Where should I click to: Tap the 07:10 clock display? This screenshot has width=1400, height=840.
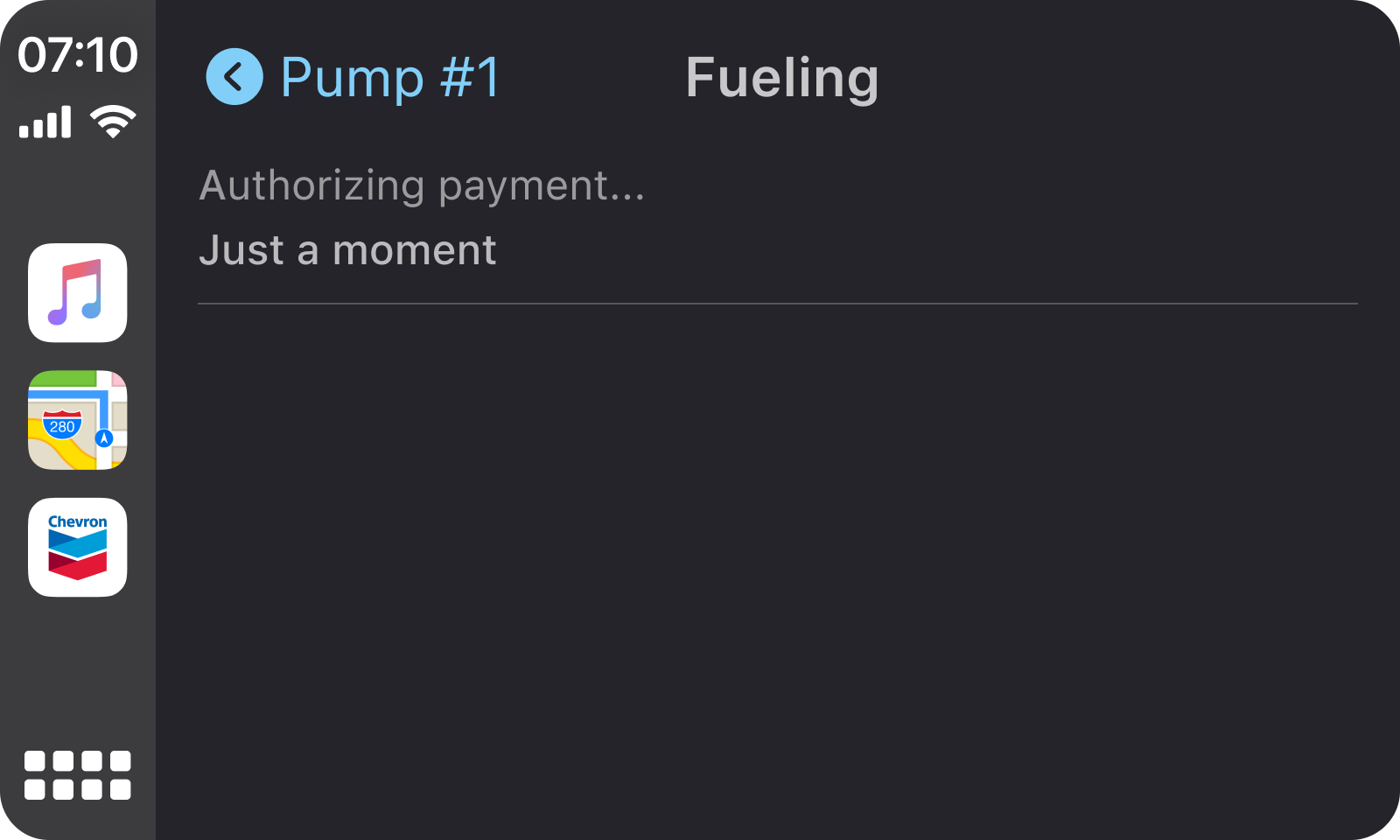click(80, 54)
